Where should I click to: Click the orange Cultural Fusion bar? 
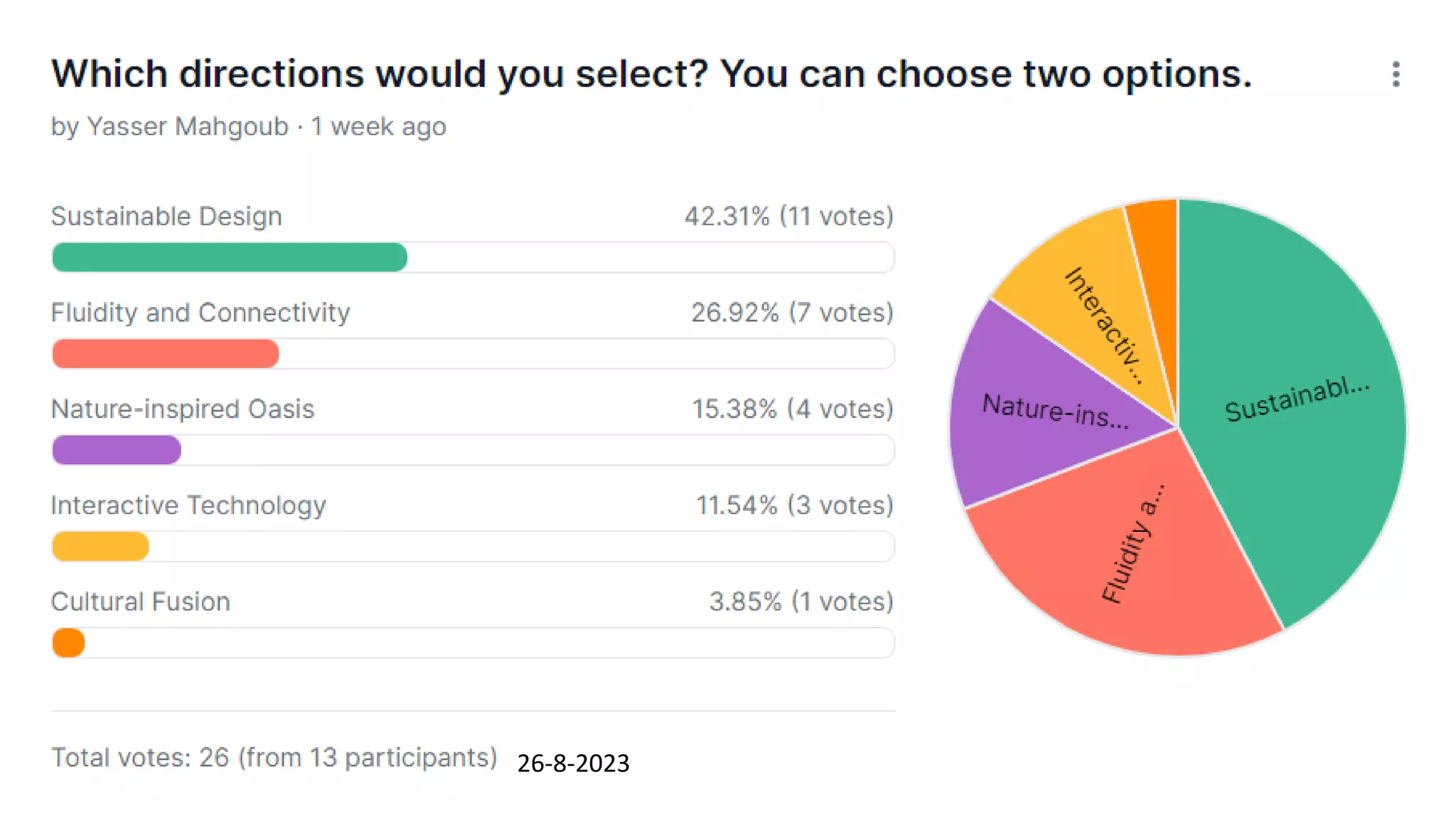[x=69, y=643]
